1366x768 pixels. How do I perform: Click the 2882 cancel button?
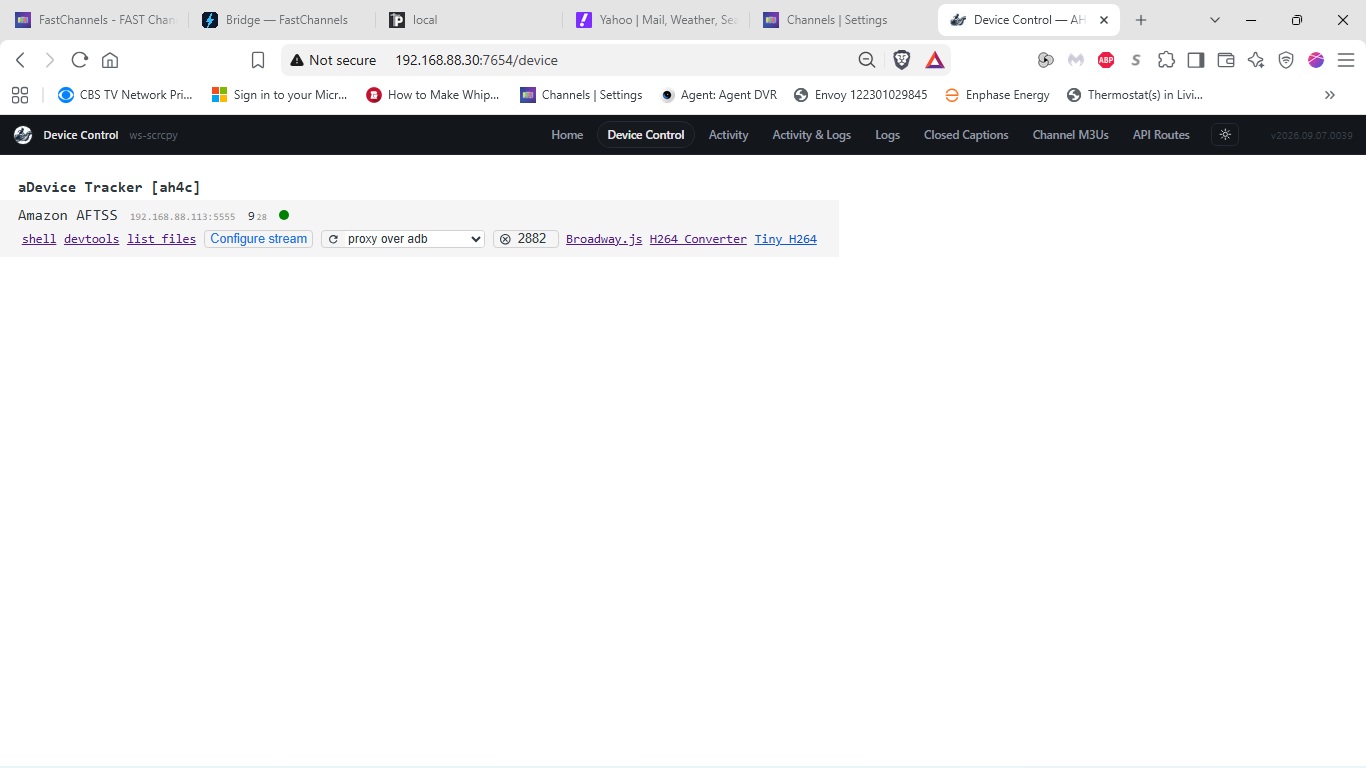(526, 239)
